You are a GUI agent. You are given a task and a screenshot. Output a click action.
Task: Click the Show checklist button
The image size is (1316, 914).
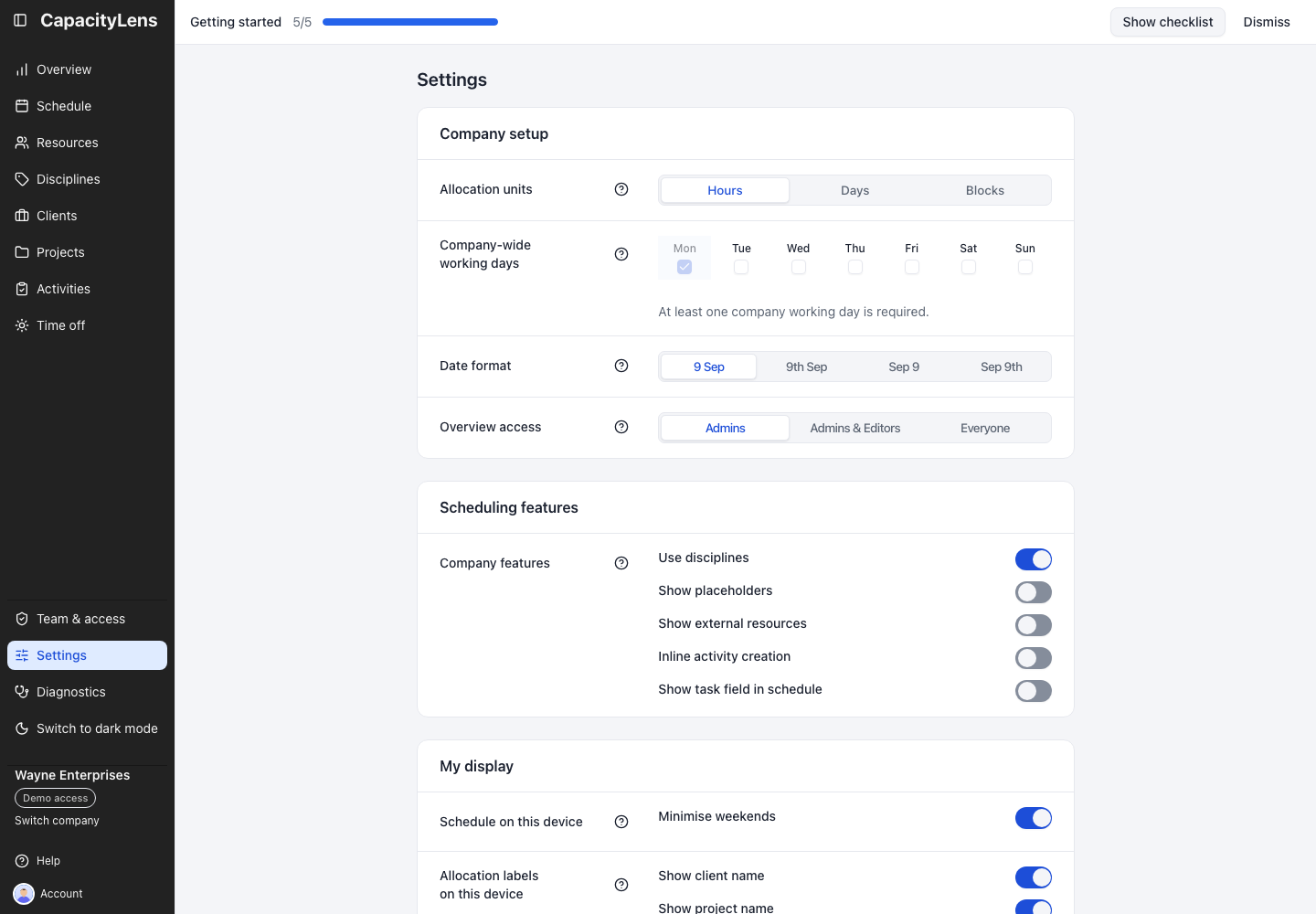[x=1168, y=22]
